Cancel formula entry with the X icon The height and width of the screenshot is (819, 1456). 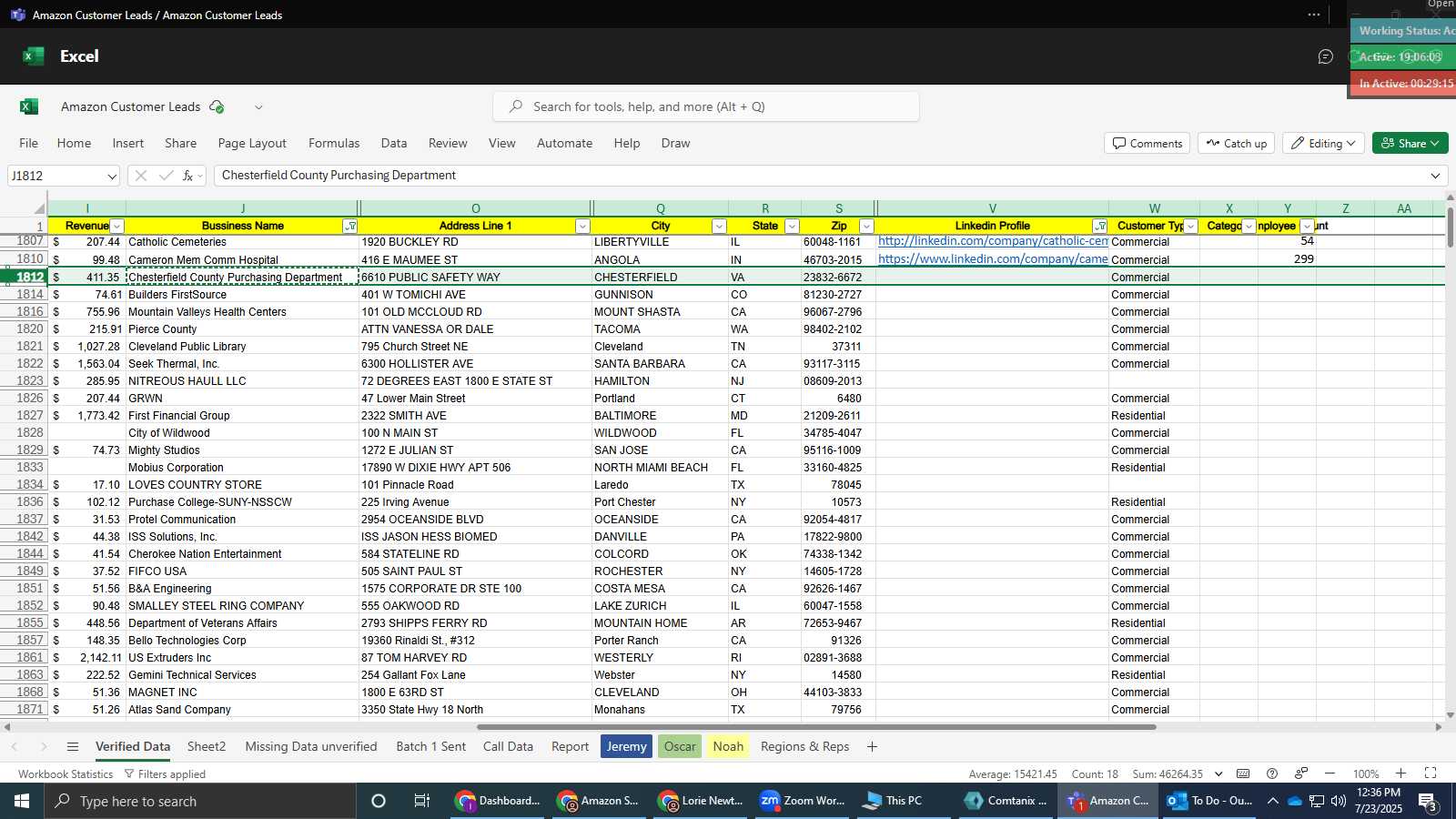pyautogui.click(x=141, y=176)
